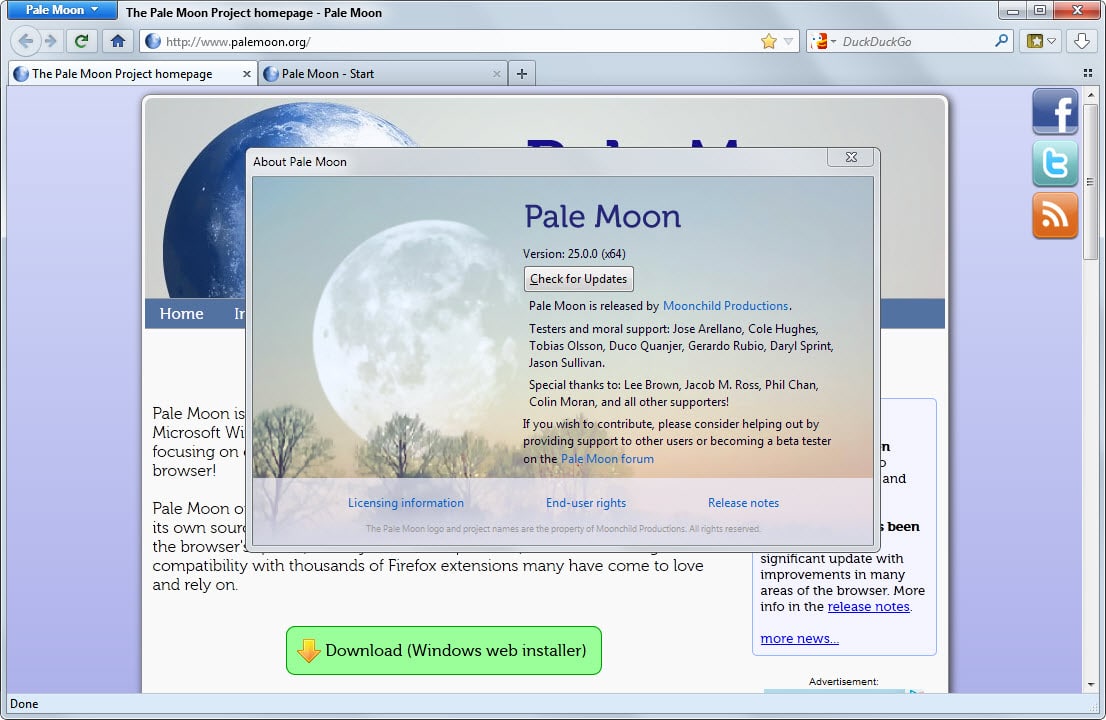This screenshot has height=720, width=1106.
Task: Open a new tab with plus button
Action: coord(522,73)
